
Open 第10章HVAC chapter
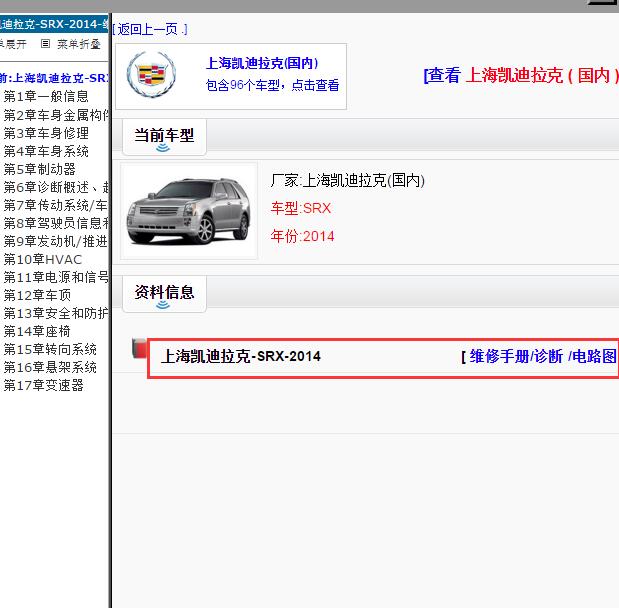[43, 259]
